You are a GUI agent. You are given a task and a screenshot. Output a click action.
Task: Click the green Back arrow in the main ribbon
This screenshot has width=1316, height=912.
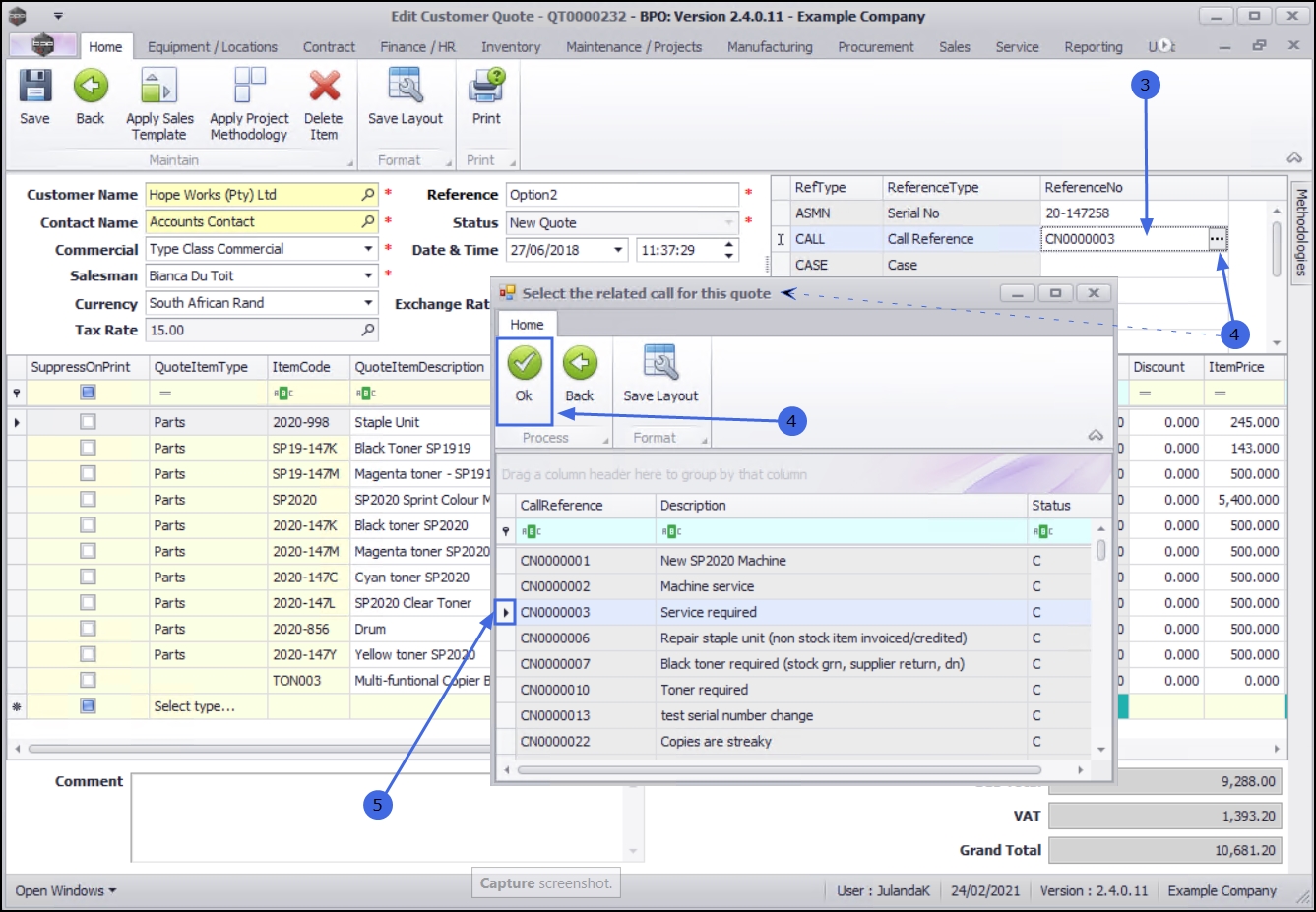coord(91,87)
